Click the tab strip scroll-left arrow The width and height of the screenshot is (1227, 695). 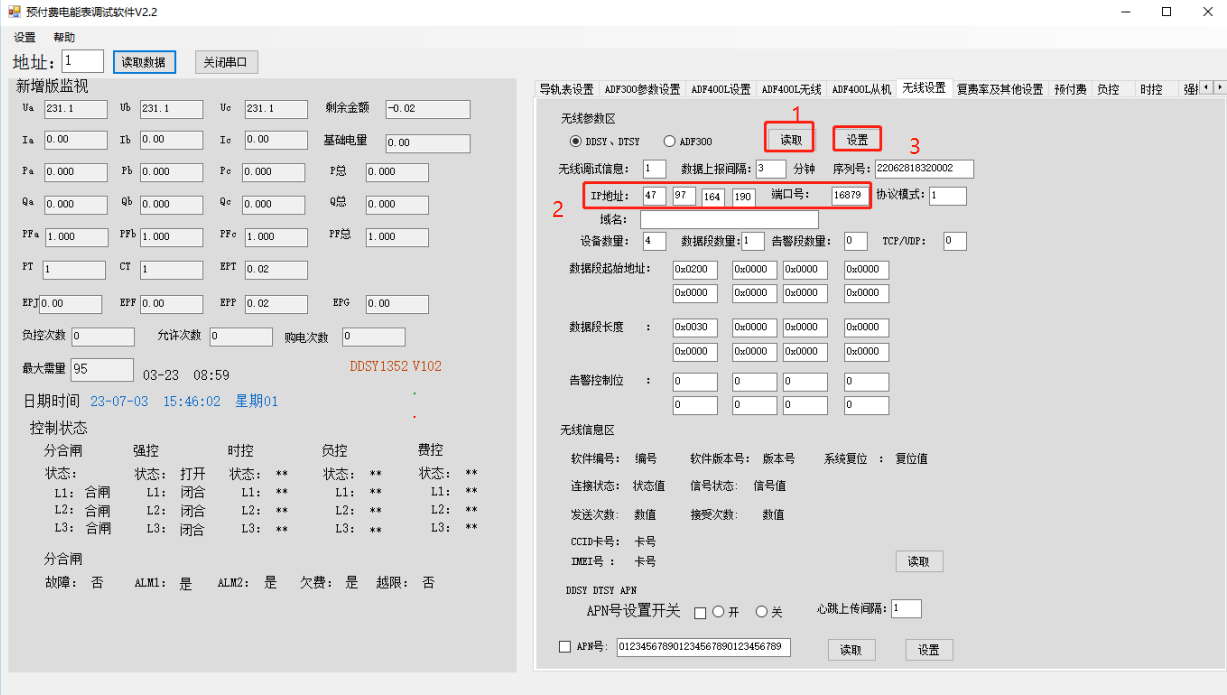1205,88
